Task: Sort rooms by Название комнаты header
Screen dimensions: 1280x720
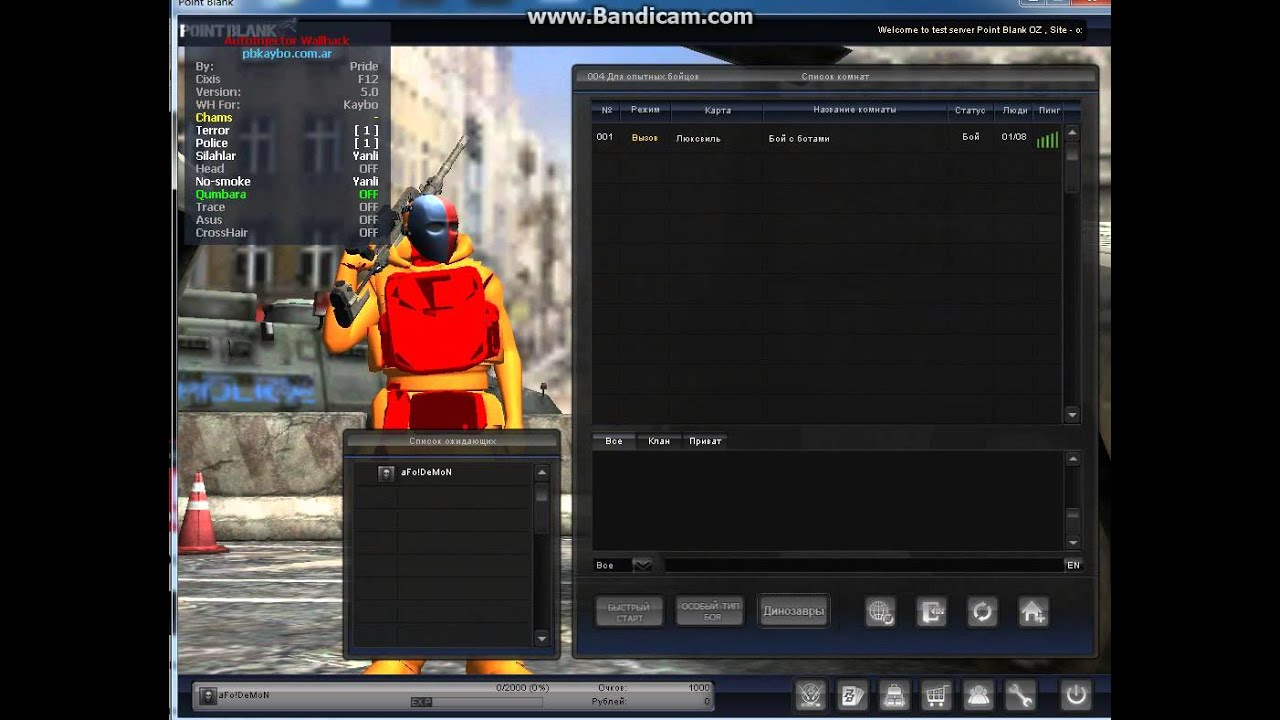Action: tap(855, 110)
